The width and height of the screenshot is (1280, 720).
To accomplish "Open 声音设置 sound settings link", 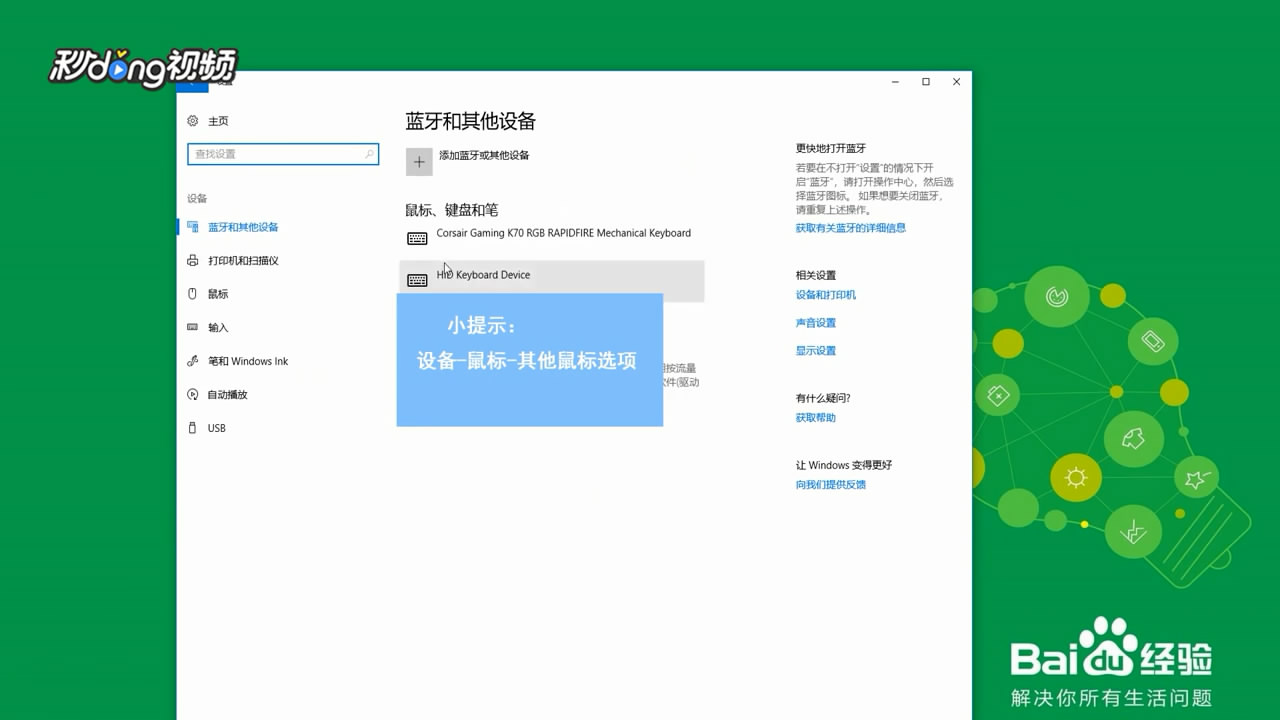I will [x=816, y=323].
